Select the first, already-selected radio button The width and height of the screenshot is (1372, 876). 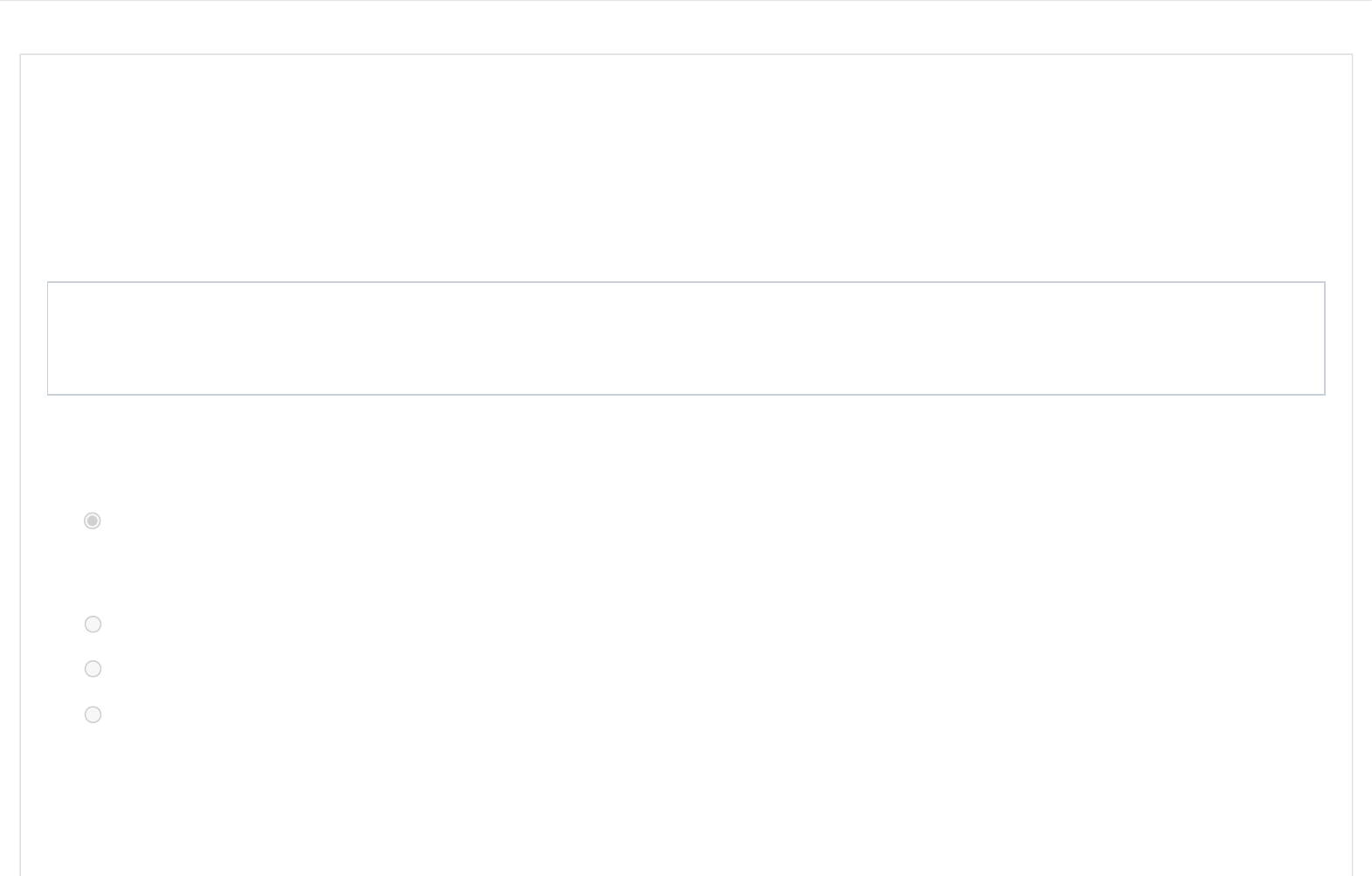click(x=93, y=521)
